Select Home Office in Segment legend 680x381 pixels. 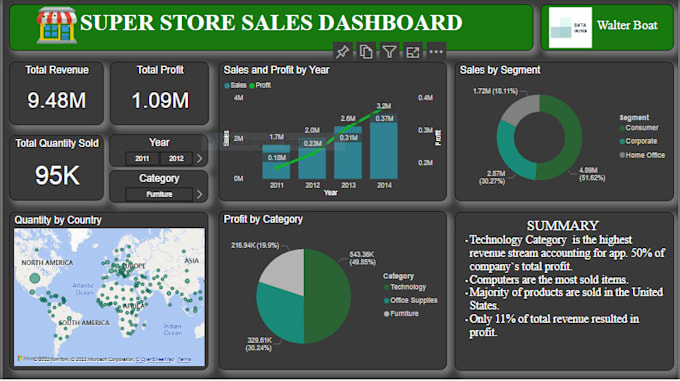point(642,155)
